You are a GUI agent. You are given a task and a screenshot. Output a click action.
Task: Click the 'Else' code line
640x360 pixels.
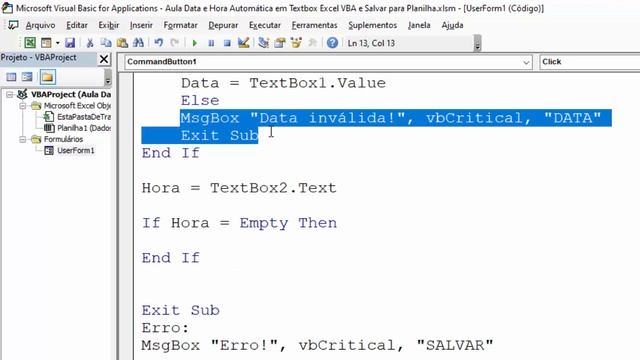pyautogui.click(x=200, y=101)
